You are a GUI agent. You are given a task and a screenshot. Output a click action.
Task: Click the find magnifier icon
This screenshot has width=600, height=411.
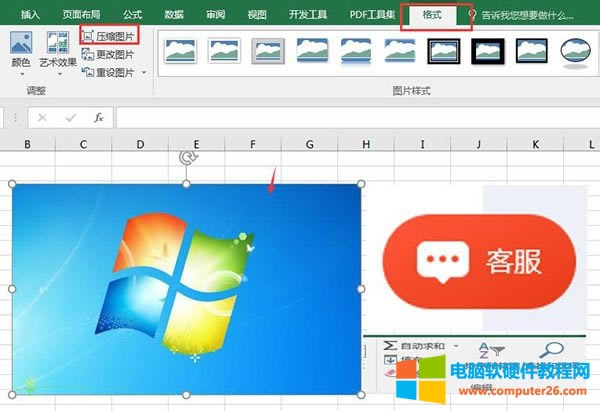pos(551,349)
